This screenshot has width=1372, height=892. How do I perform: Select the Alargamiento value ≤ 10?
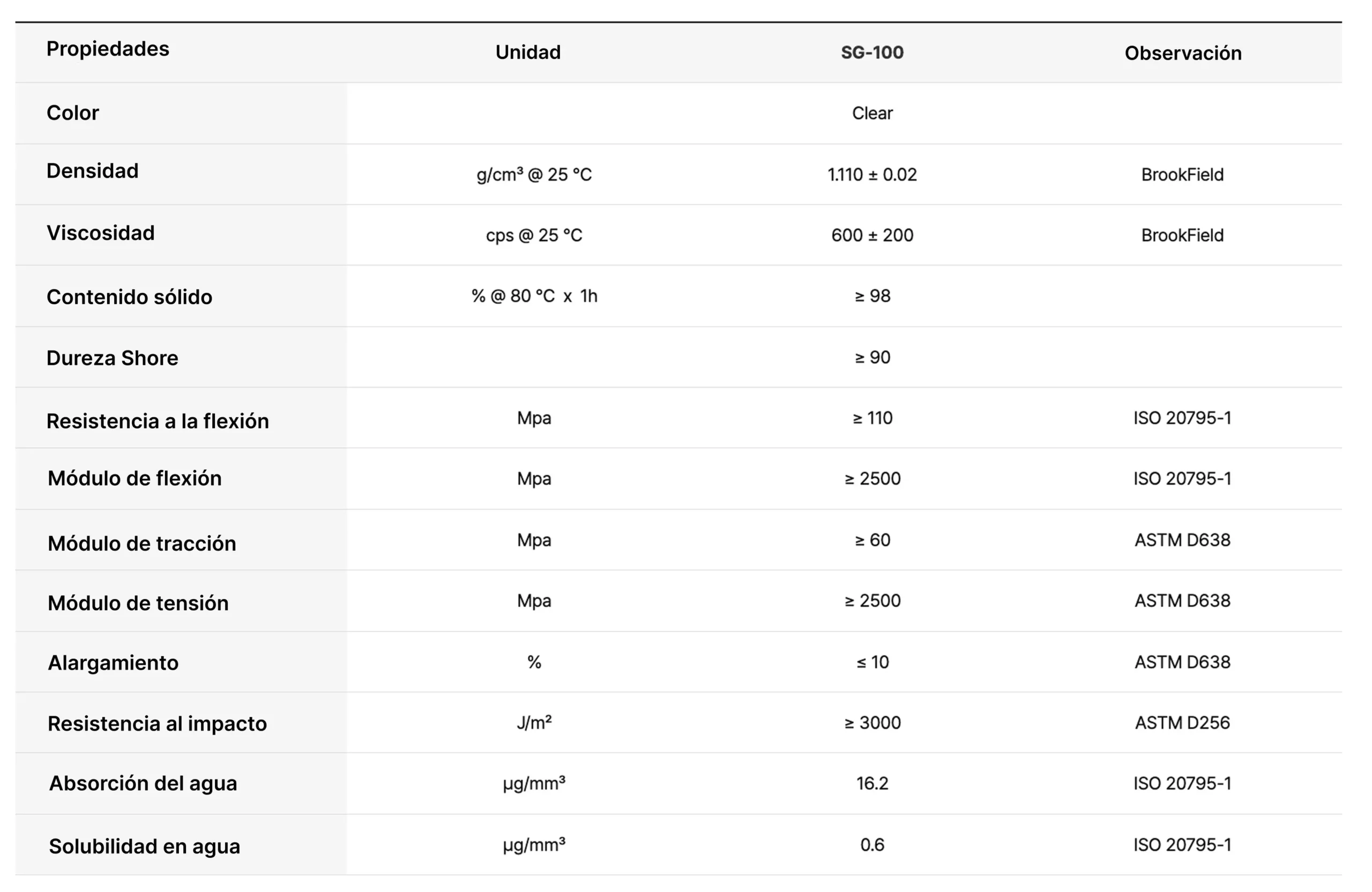[x=871, y=662]
